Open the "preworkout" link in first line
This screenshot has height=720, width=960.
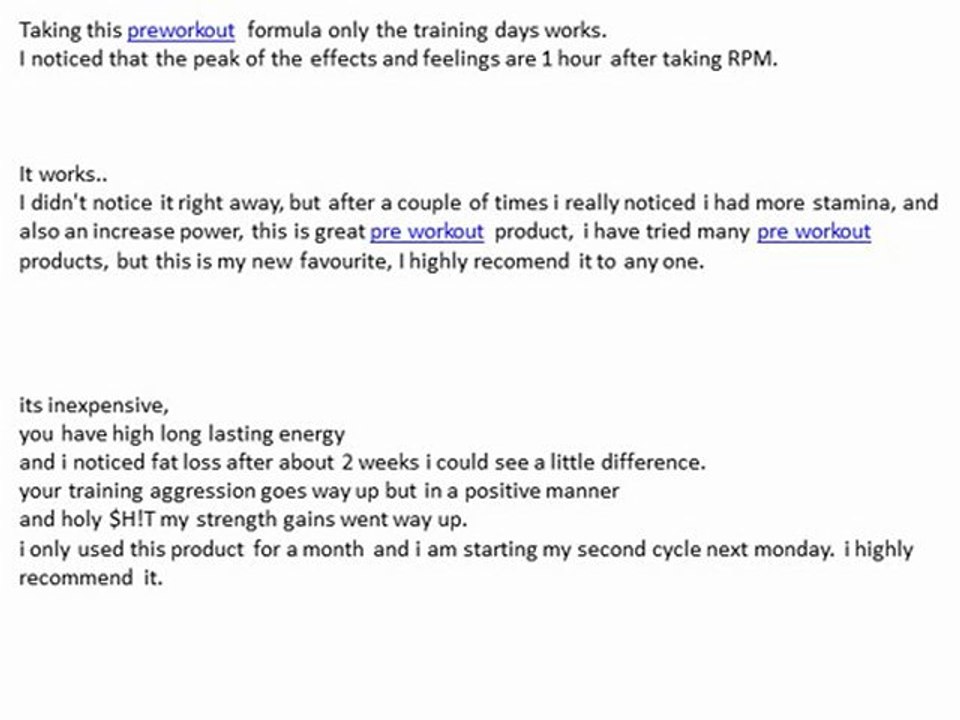tap(181, 31)
